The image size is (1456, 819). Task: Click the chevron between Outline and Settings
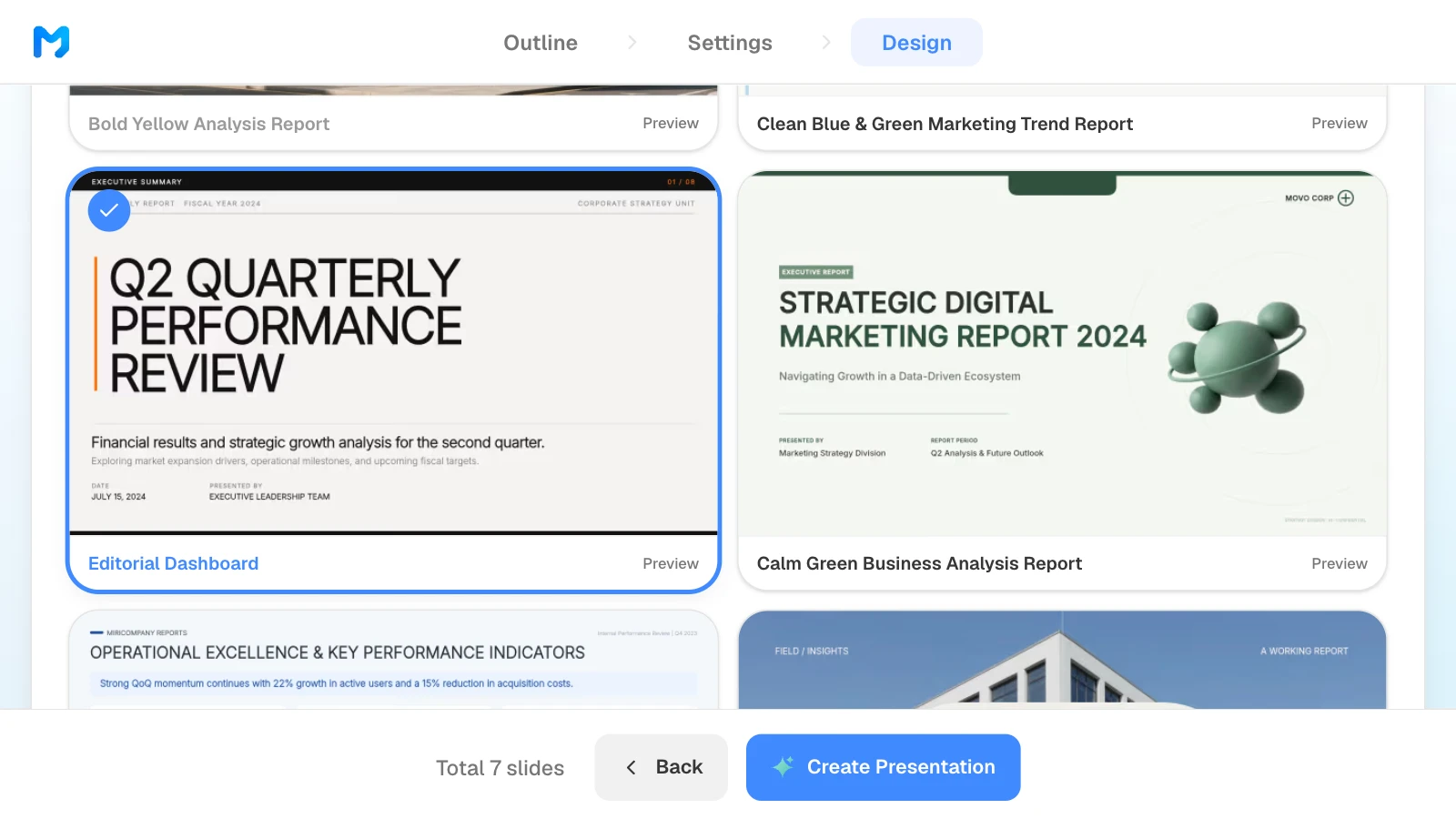[x=632, y=43]
